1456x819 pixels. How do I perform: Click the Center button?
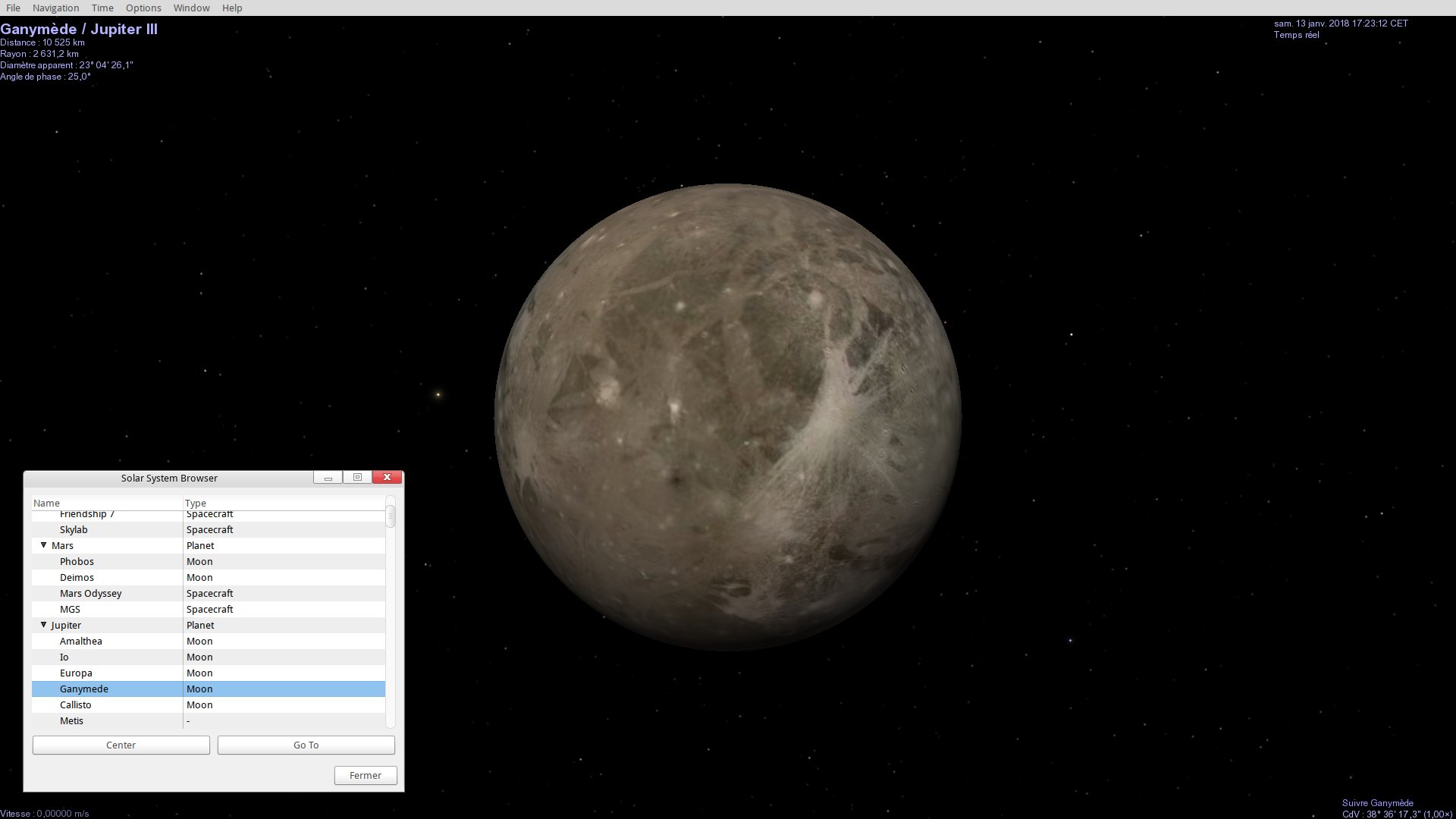(x=121, y=745)
